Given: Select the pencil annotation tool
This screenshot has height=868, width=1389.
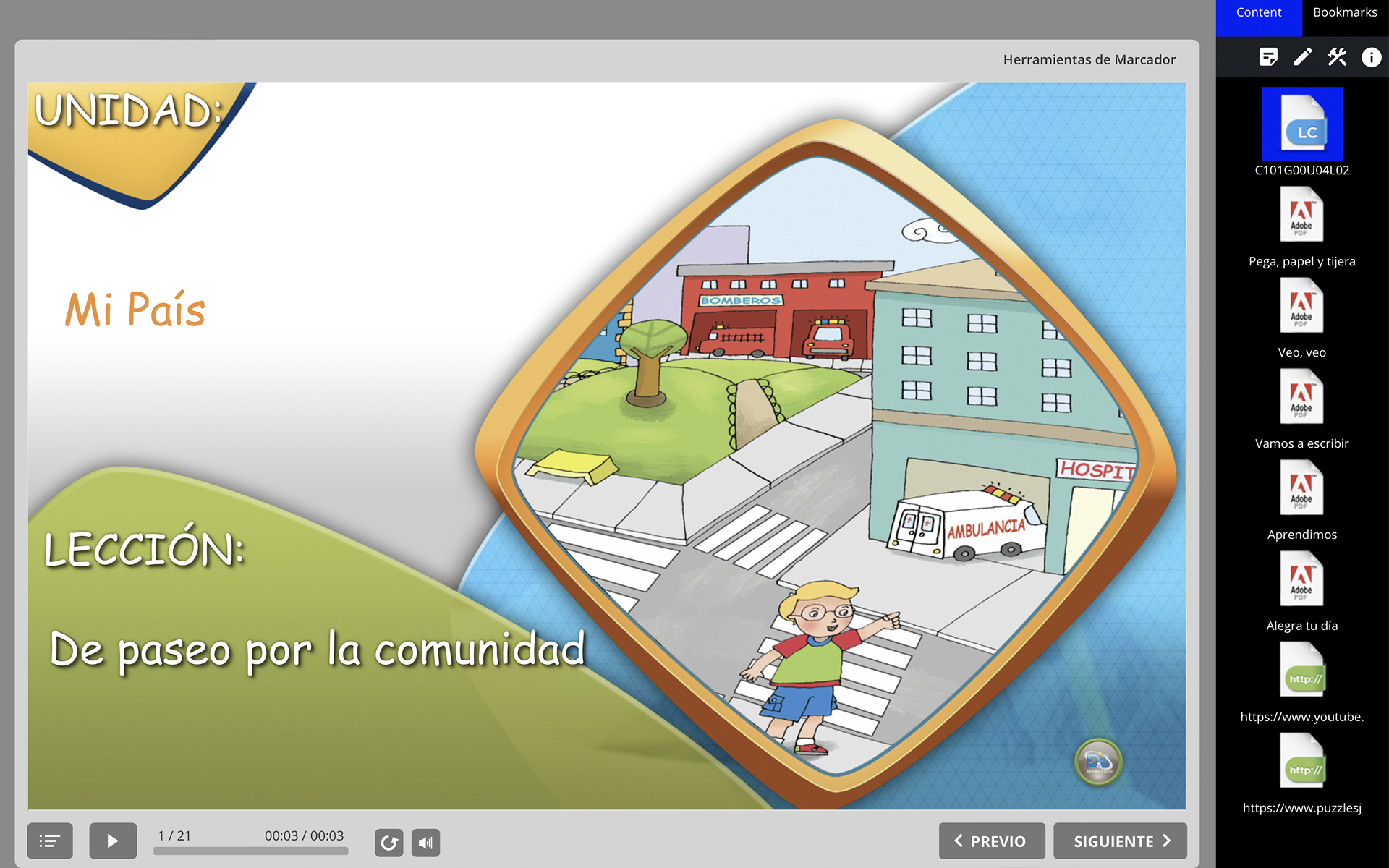Looking at the screenshot, I should [x=1303, y=57].
